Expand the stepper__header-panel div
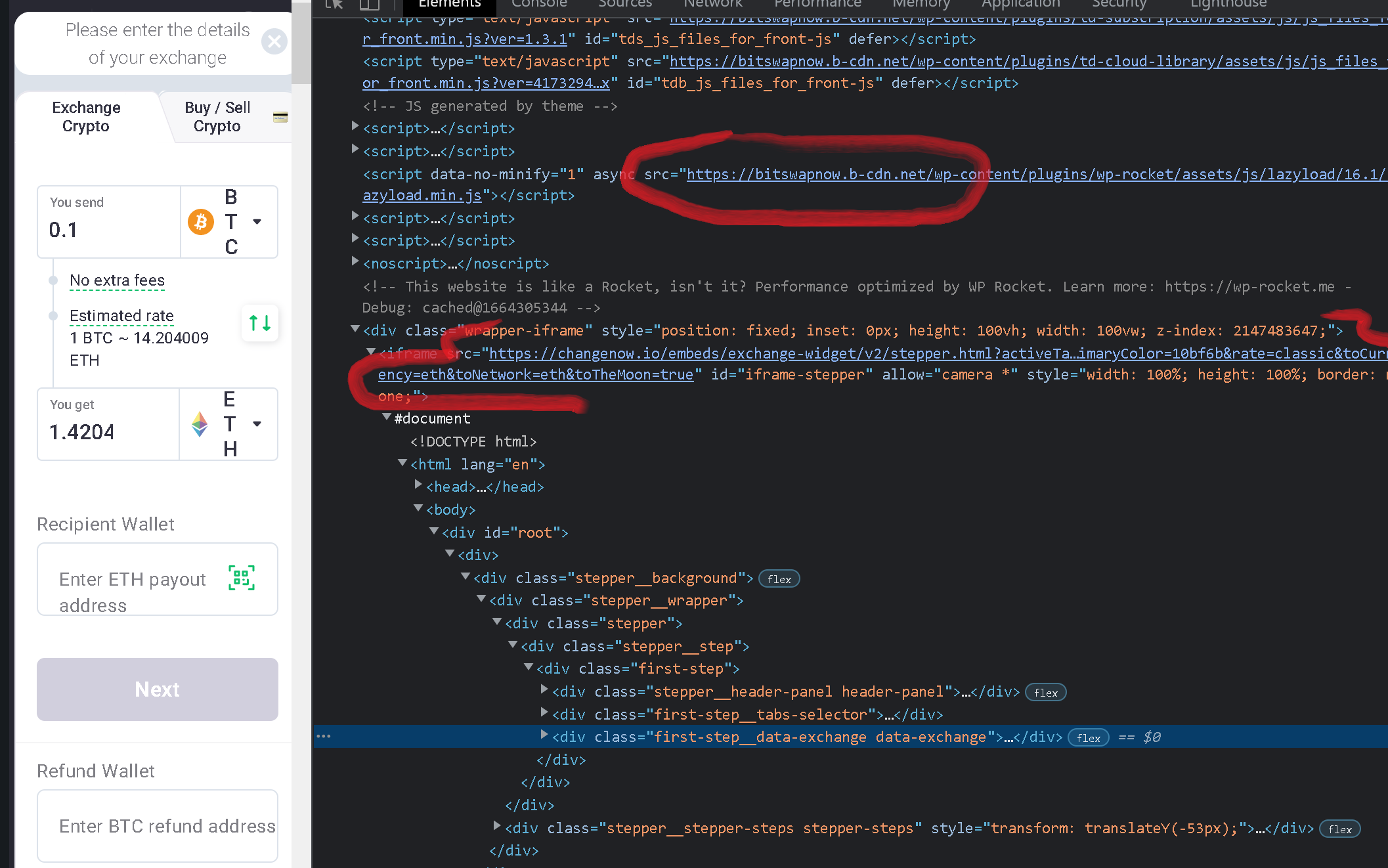Image resolution: width=1388 pixels, height=868 pixels. point(544,689)
